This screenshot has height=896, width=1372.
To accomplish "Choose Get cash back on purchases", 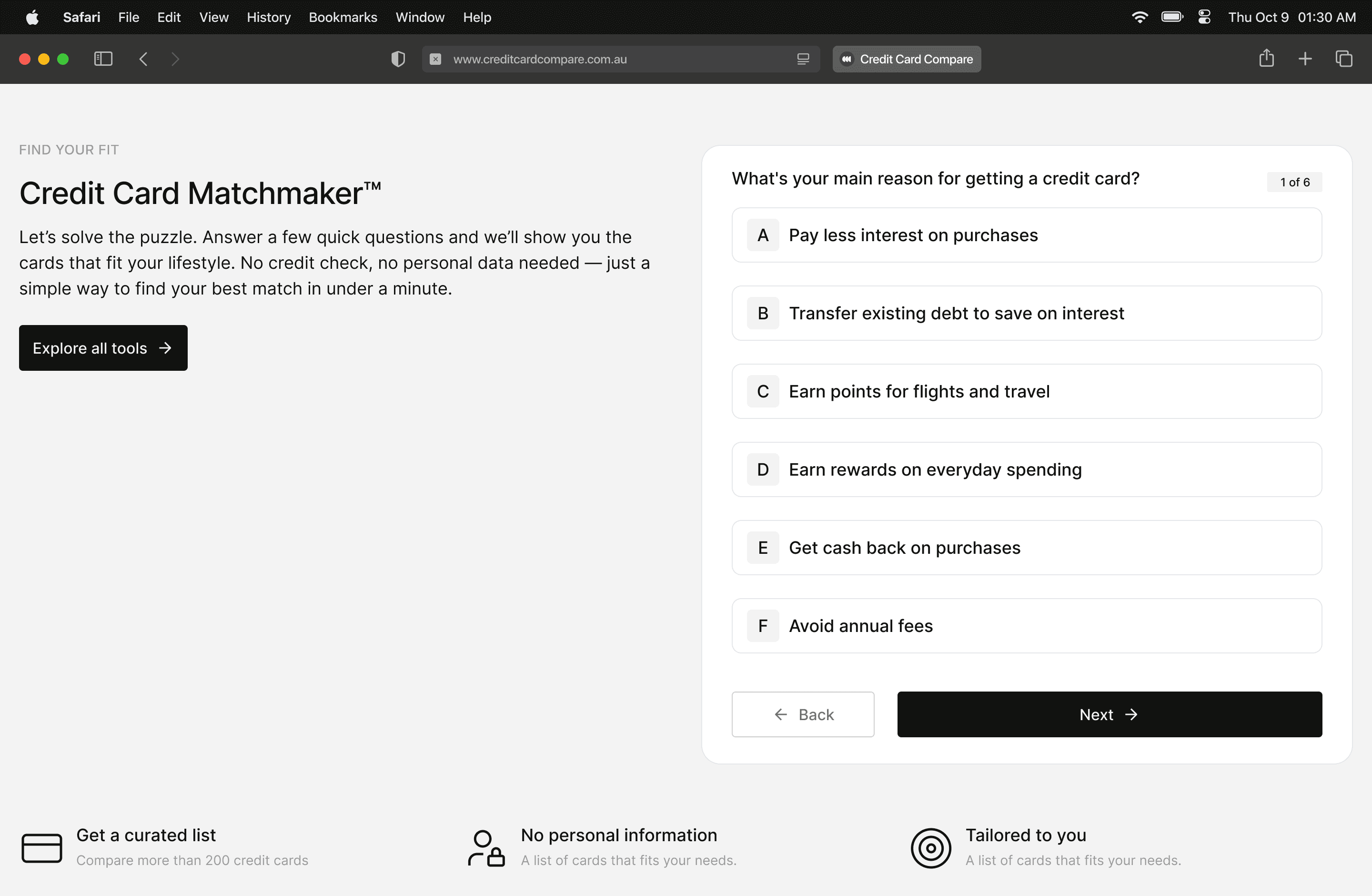I will click(x=1026, y=548).
